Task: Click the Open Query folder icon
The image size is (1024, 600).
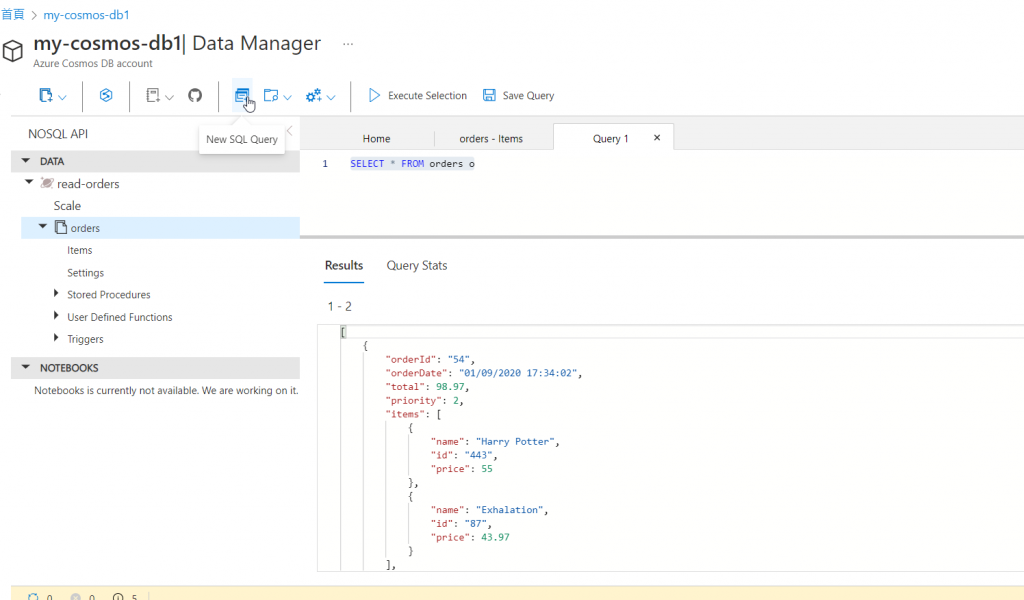Action: pos(270,96)
